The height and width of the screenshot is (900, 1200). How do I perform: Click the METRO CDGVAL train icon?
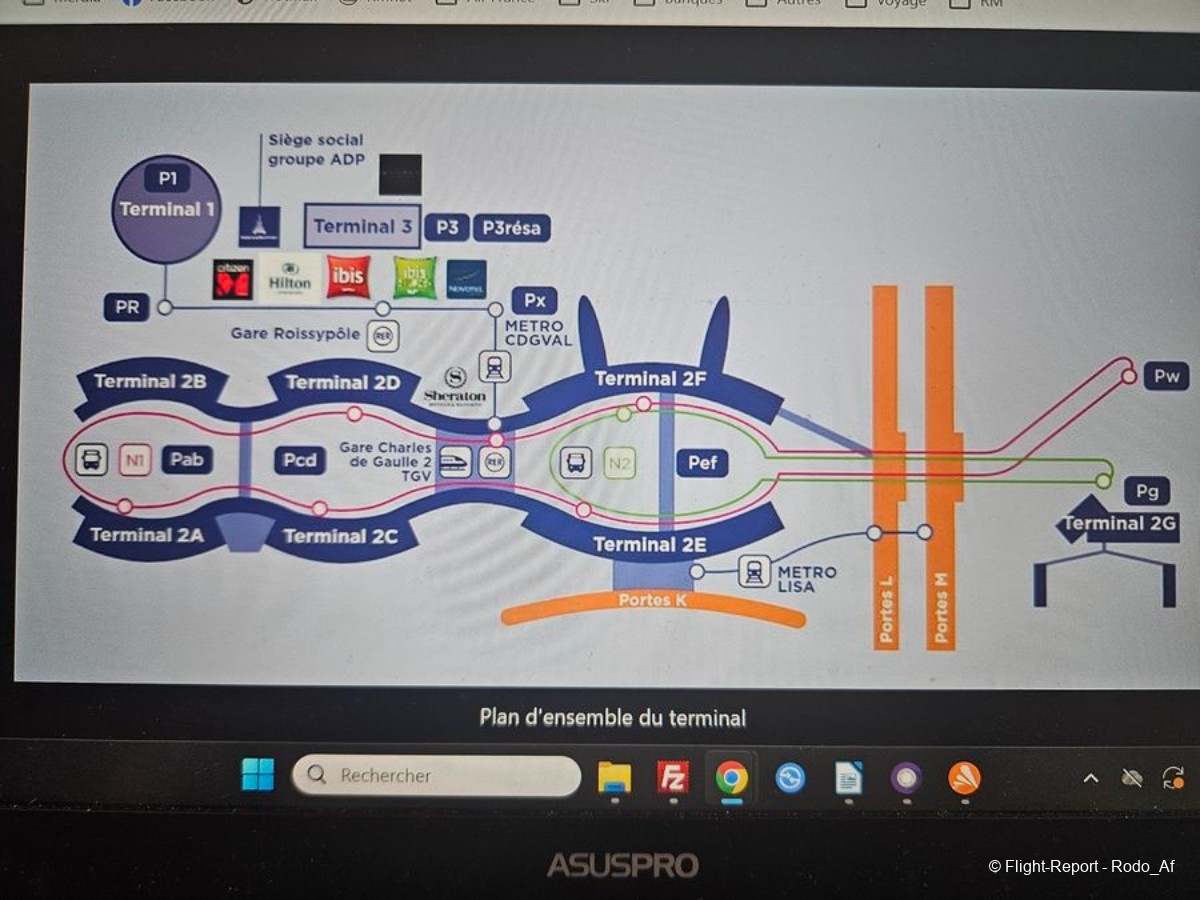pyautogui.click(x=494, y=367)
